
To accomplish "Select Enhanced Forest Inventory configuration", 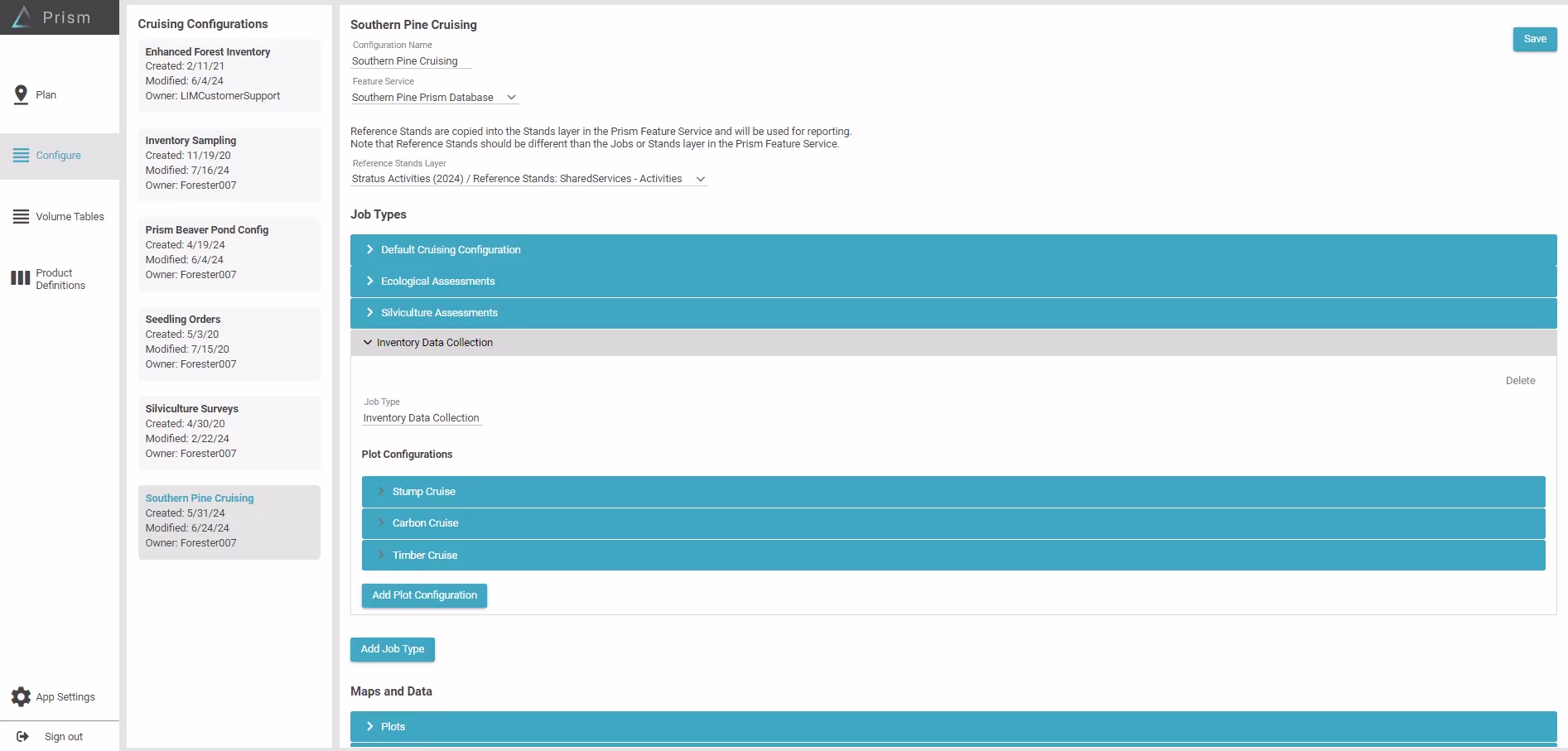I will (229, 75).
